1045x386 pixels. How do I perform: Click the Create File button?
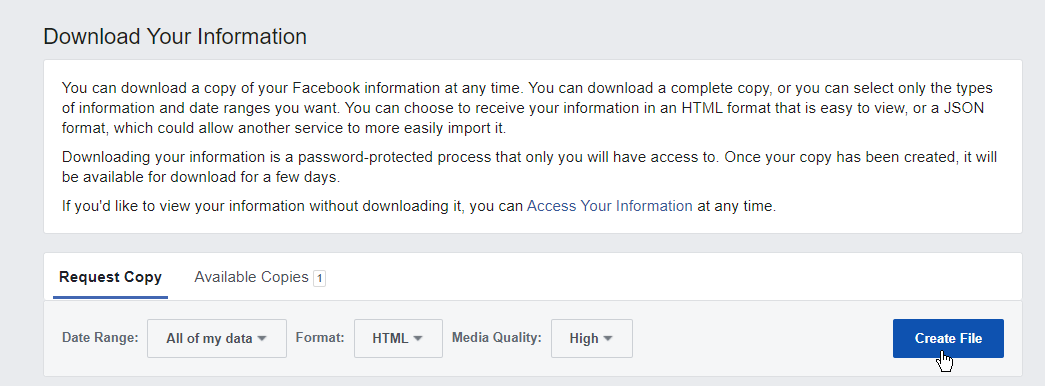948,339
